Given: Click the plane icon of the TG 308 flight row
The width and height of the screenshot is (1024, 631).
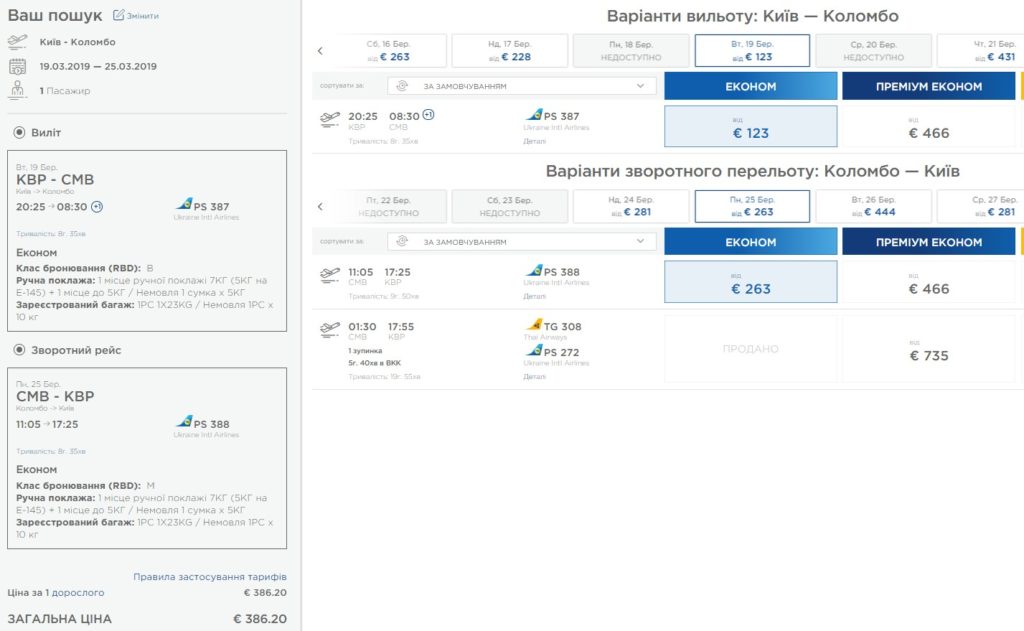Looking at the screenshot, I should 330,330.
